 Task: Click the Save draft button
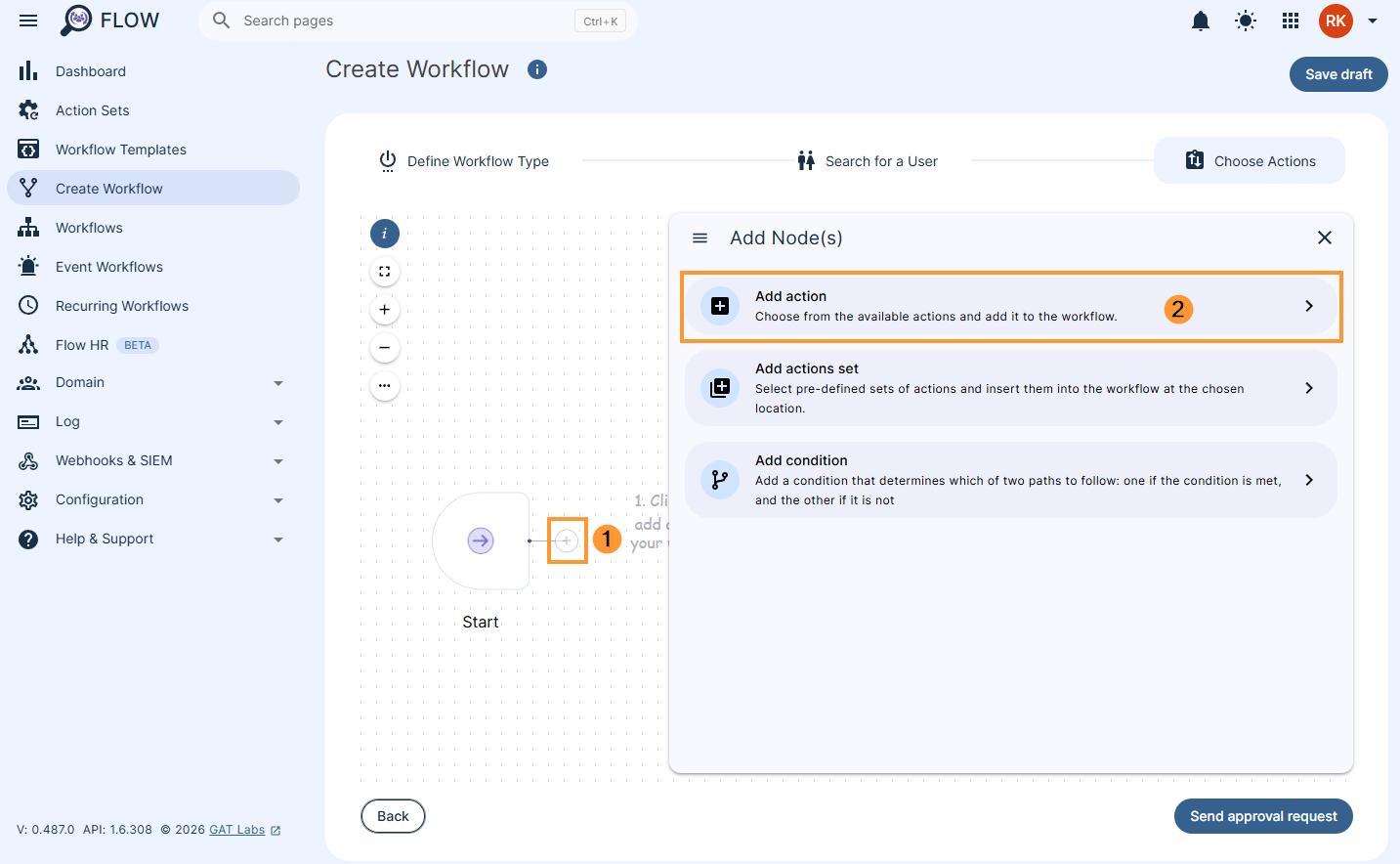point(1338,74)
